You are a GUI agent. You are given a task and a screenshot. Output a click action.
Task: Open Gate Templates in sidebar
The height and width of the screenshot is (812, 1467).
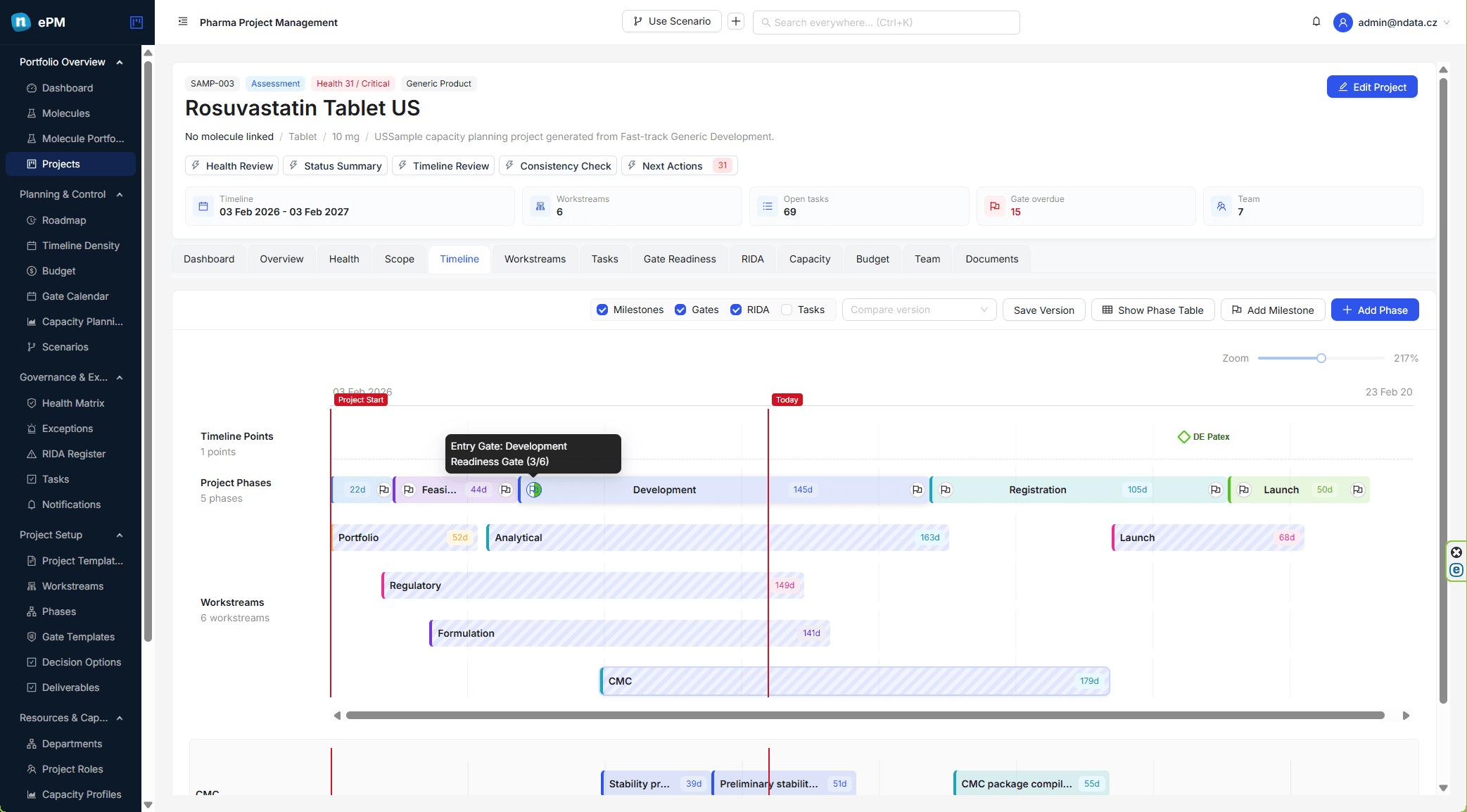click(x=78, y=637)
